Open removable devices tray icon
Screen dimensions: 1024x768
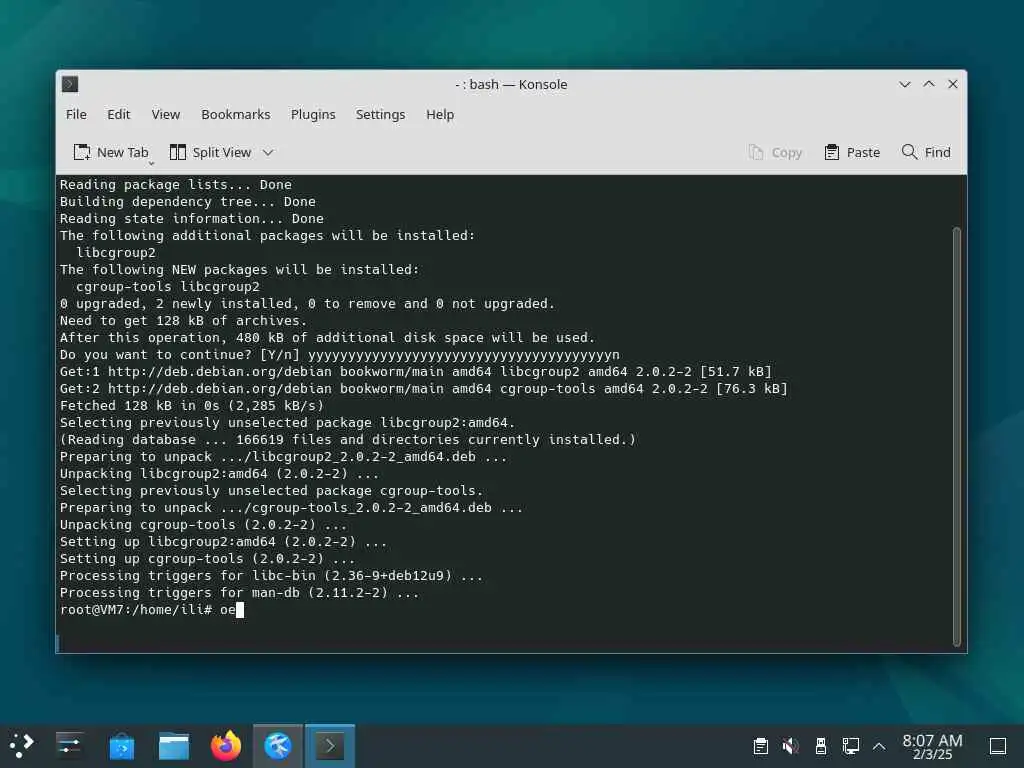(821, 746)
